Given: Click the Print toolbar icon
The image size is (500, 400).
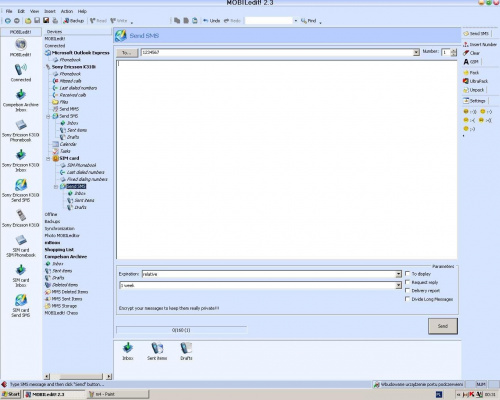Looking at the screenshot, I should [55, 21].
